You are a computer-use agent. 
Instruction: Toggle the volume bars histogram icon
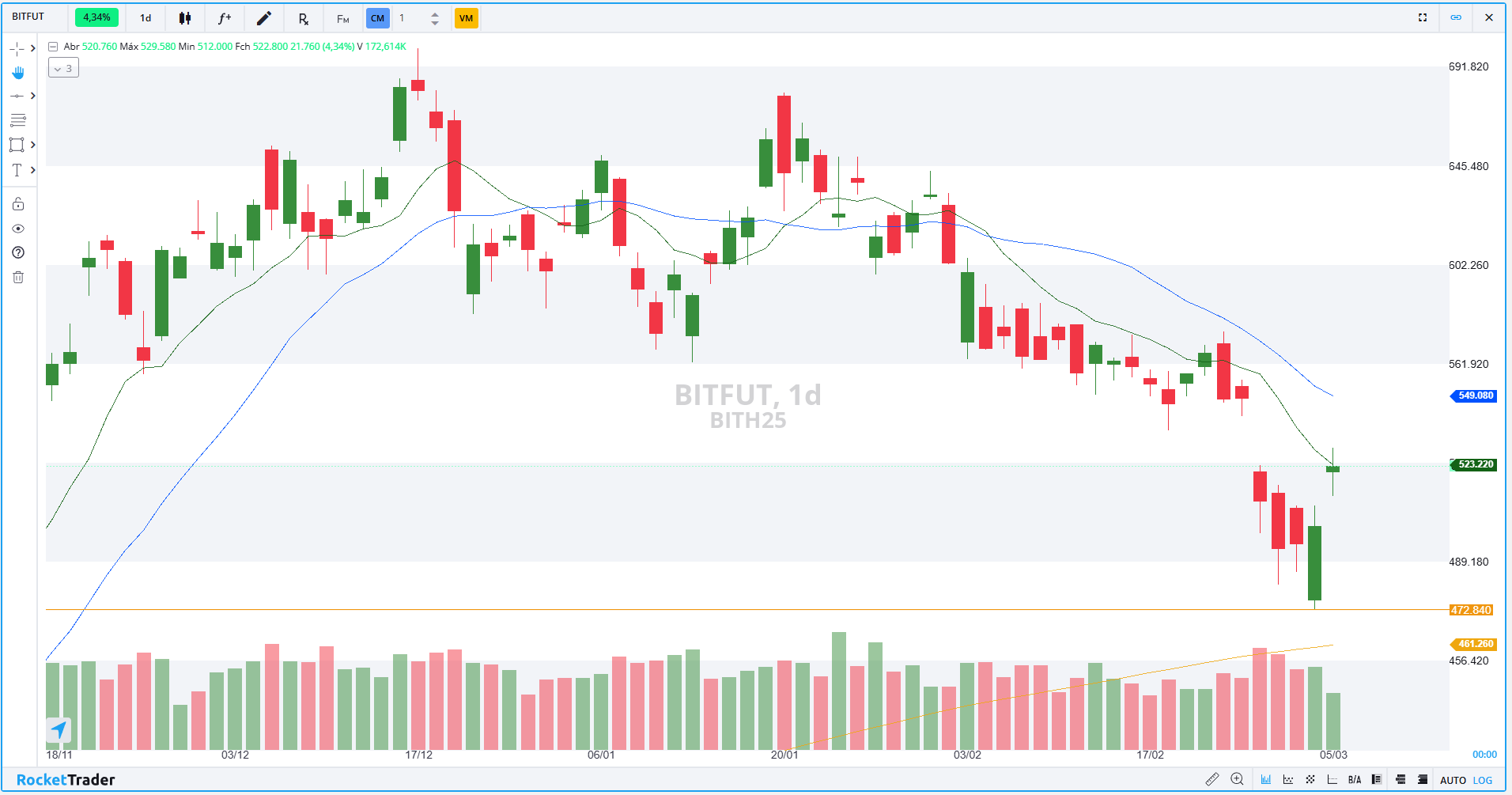[1266, 780]
